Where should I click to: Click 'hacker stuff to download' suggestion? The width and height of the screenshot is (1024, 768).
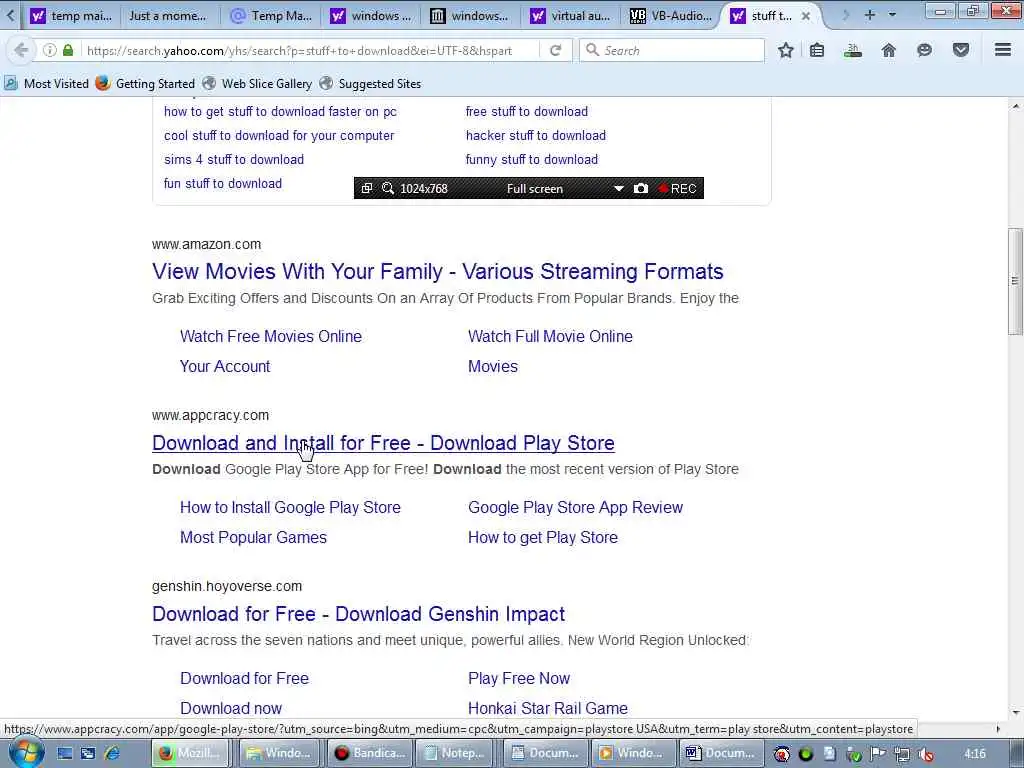536,136
